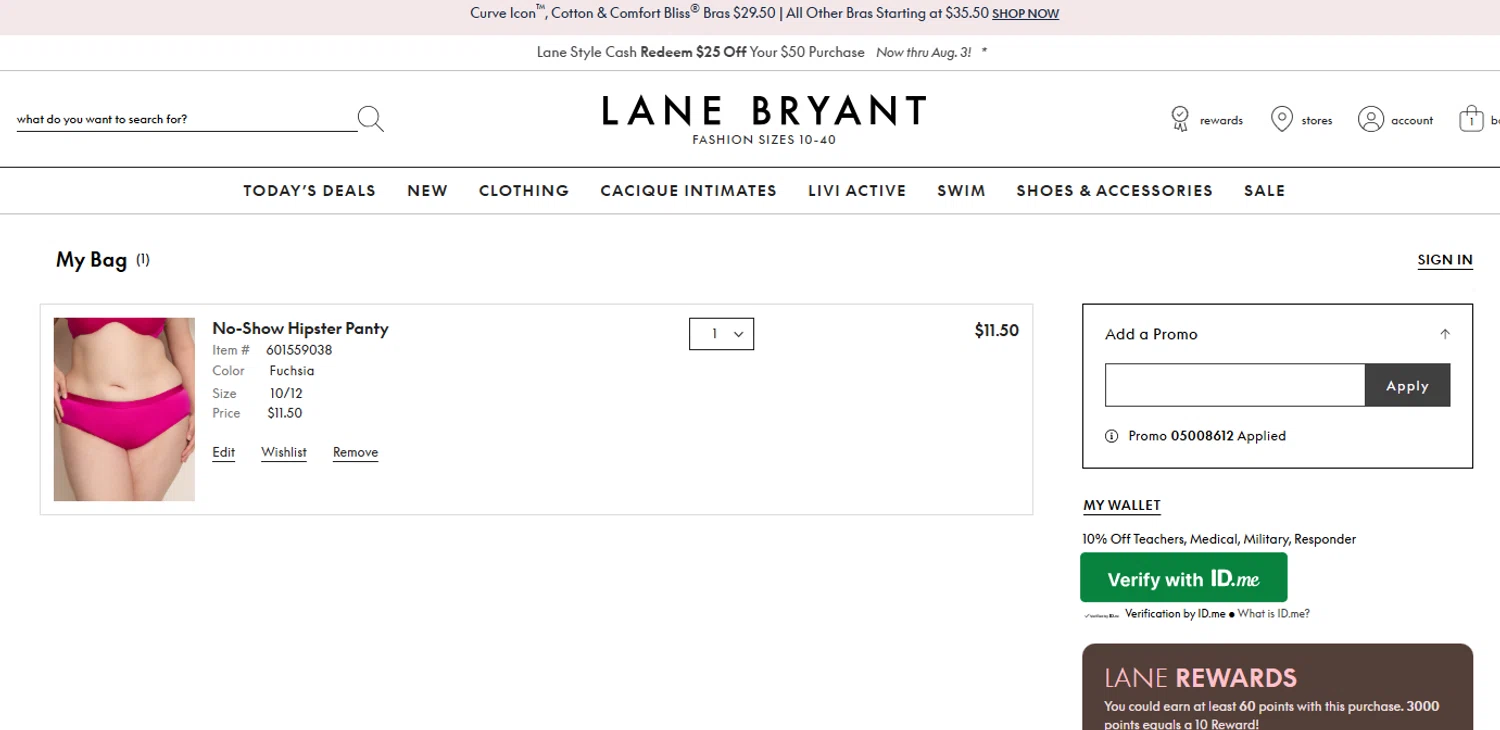Viewport: 1500px width, 730px height.
Task: Click the Fuchsia color value
Action: click(292, 371)
